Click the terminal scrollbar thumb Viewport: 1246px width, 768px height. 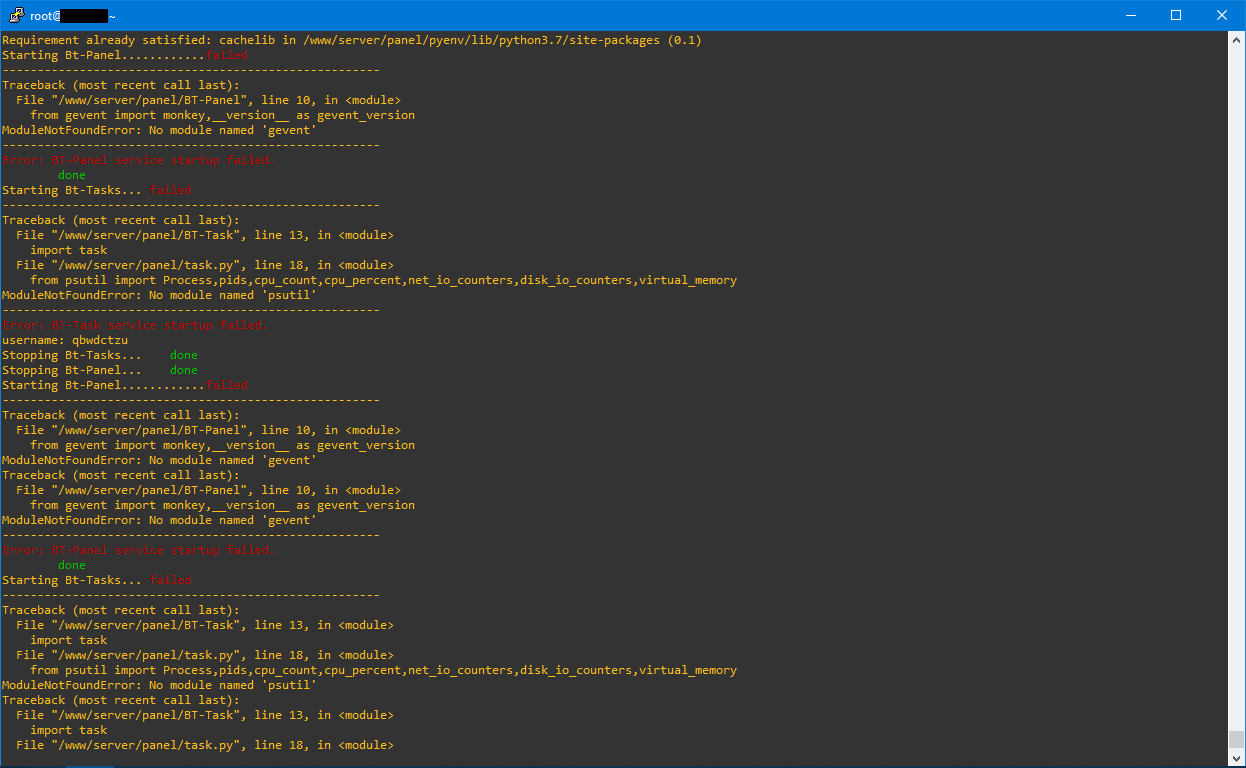[1236, 739]
